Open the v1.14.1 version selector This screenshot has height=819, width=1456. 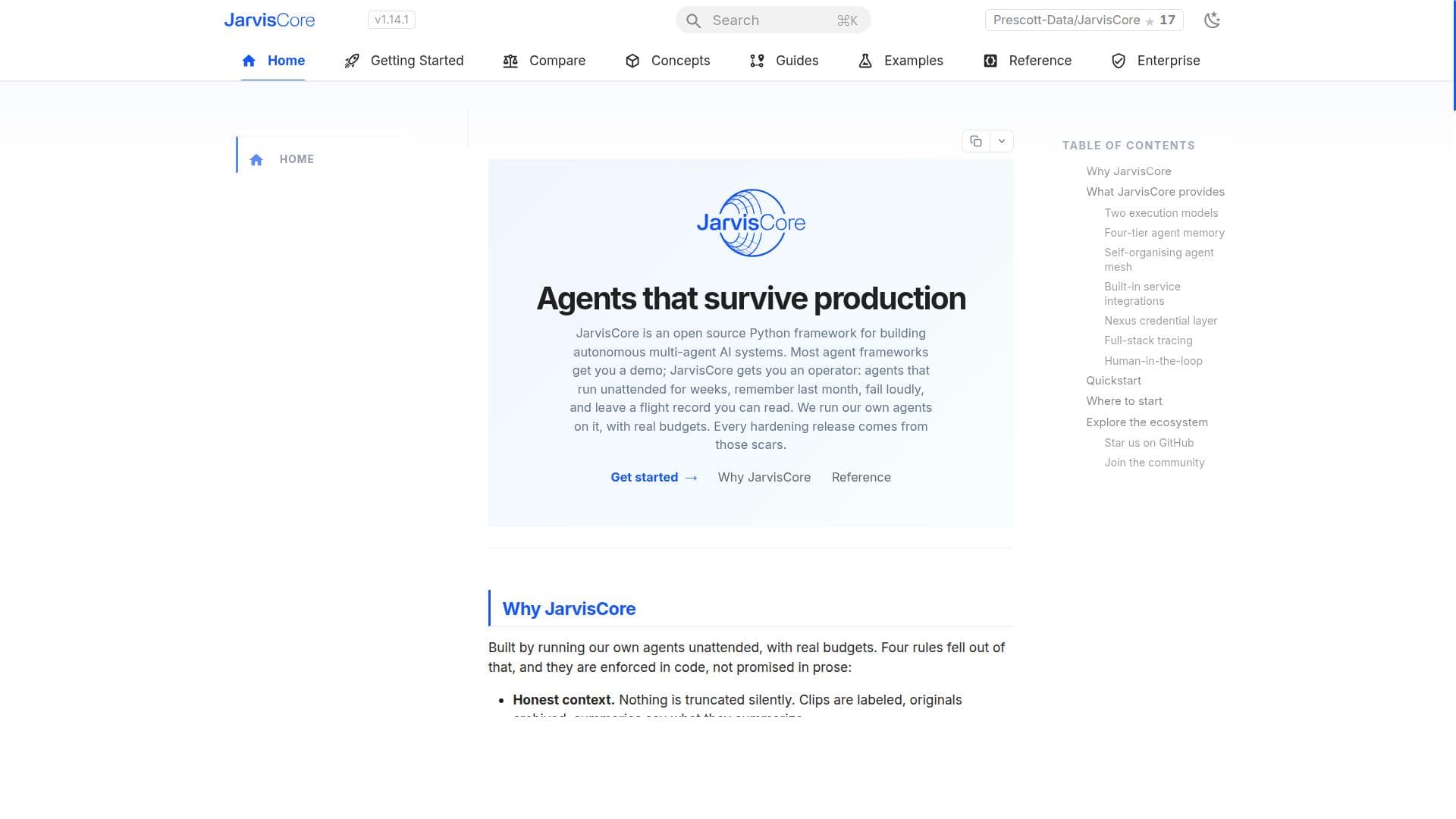(391, 20)
